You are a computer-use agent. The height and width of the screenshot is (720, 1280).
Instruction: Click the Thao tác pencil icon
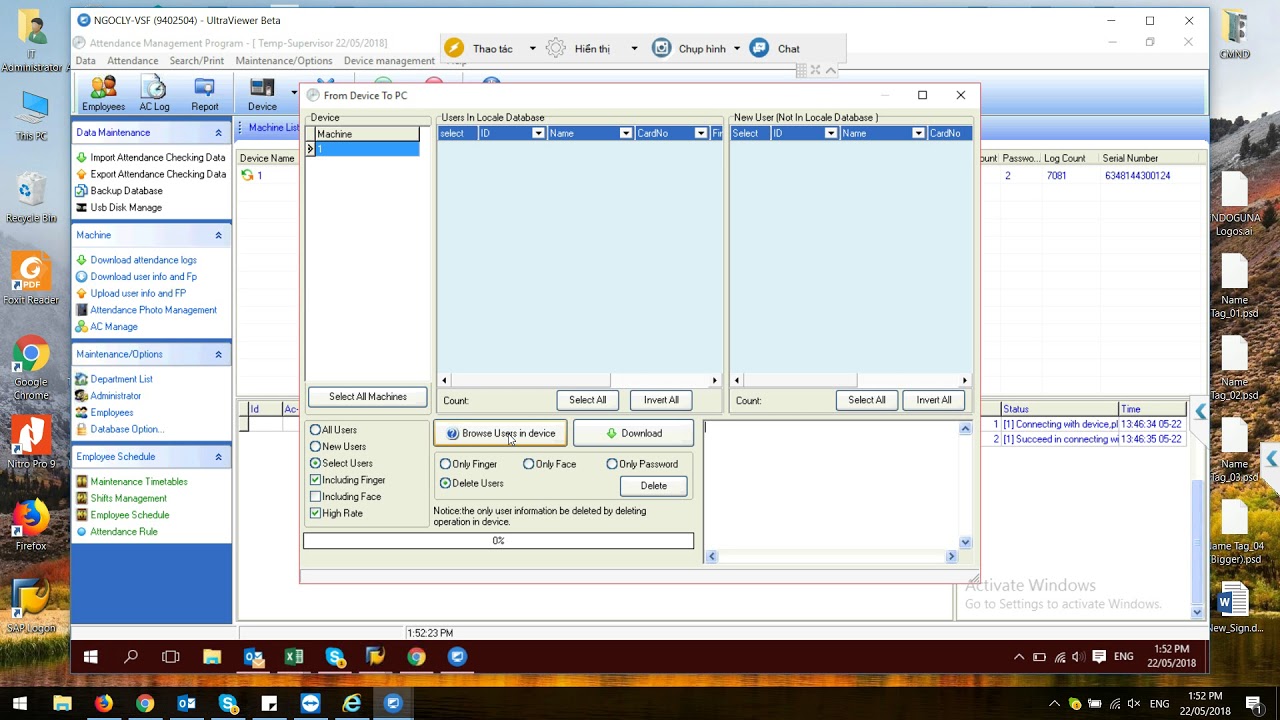454,48
